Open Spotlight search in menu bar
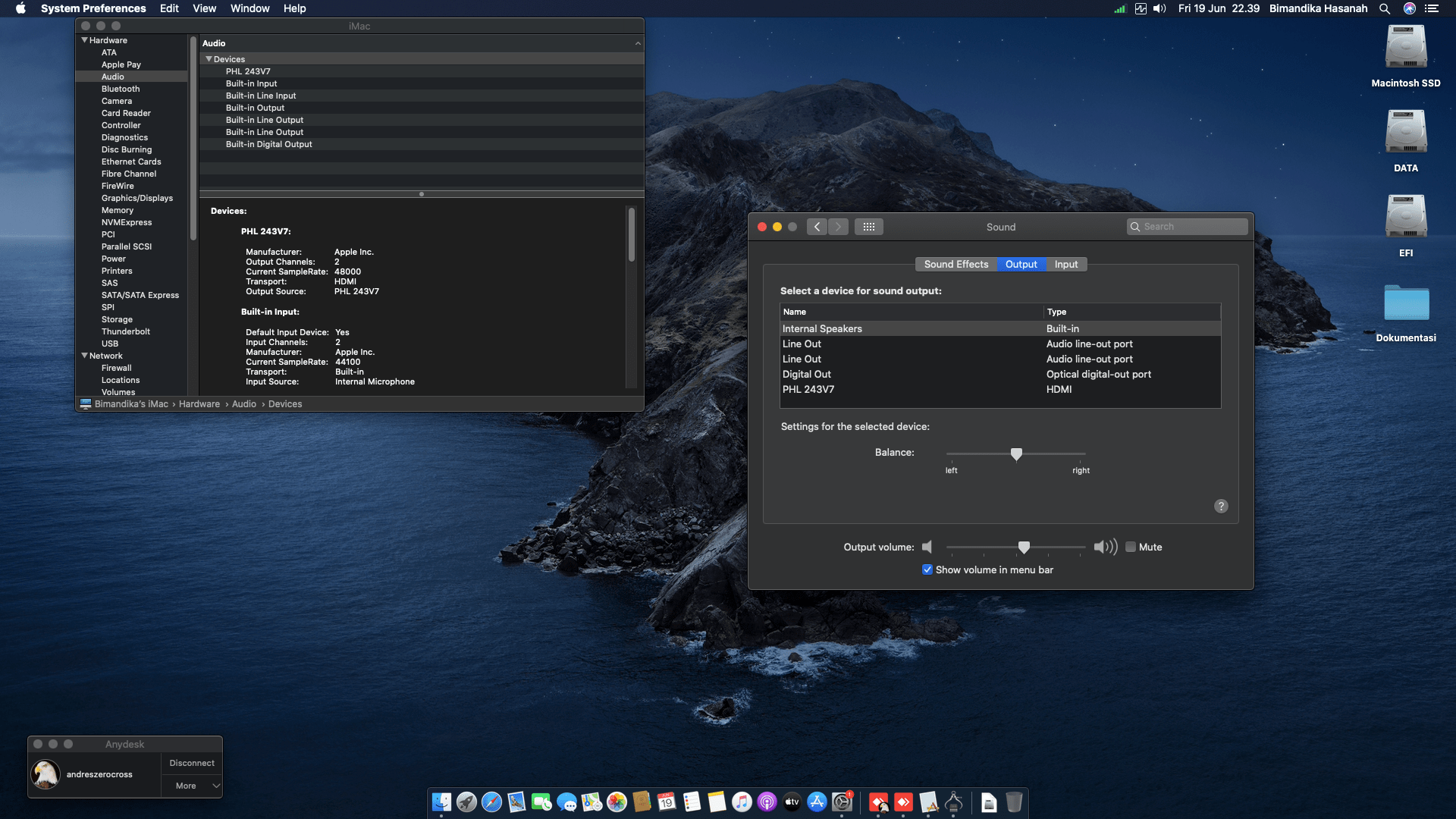The width and height of the screenshot is (1456, 819). (1384, 8)
